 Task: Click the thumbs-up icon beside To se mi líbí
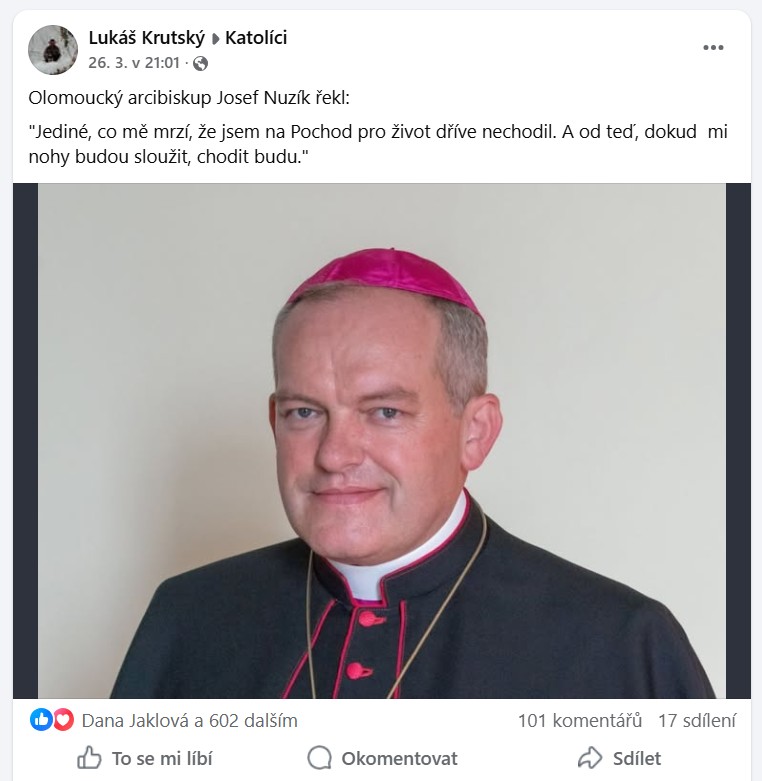(89, 758)
